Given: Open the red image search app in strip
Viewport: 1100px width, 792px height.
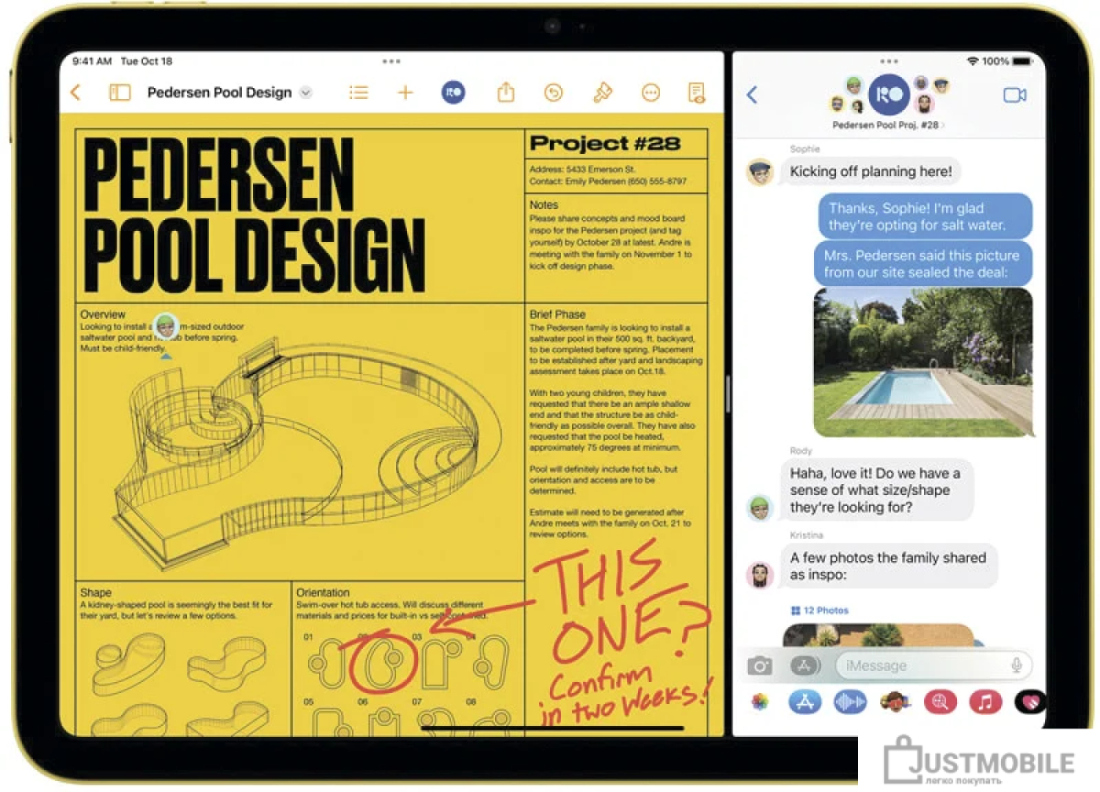Looking at the screenshot, I should click(940, 702).
